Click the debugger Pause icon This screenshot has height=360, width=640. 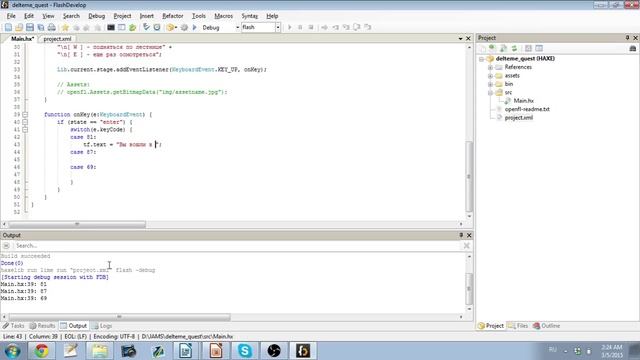click(x=300, y=27)
